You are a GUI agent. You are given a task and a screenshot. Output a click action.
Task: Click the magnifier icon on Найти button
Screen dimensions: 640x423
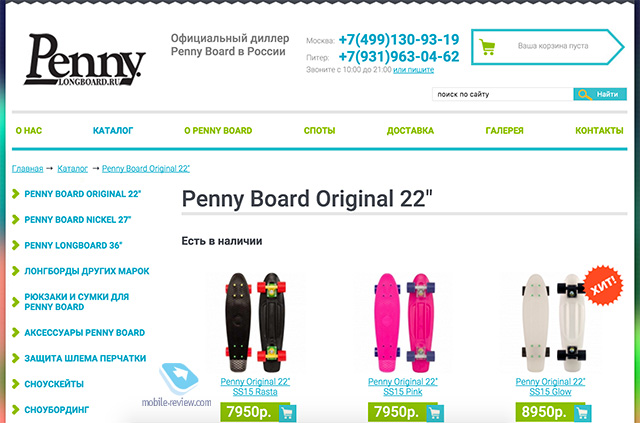[x=584, y=94]
